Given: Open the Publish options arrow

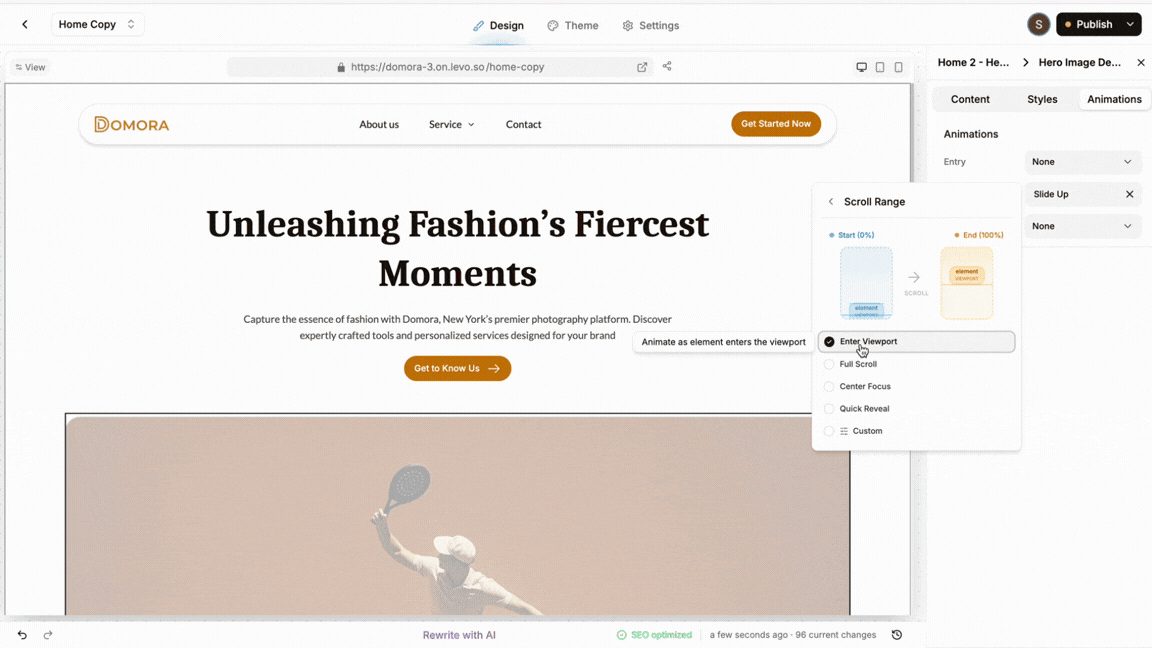Looking at the screenshot, I should click(x=1130, y=24).
